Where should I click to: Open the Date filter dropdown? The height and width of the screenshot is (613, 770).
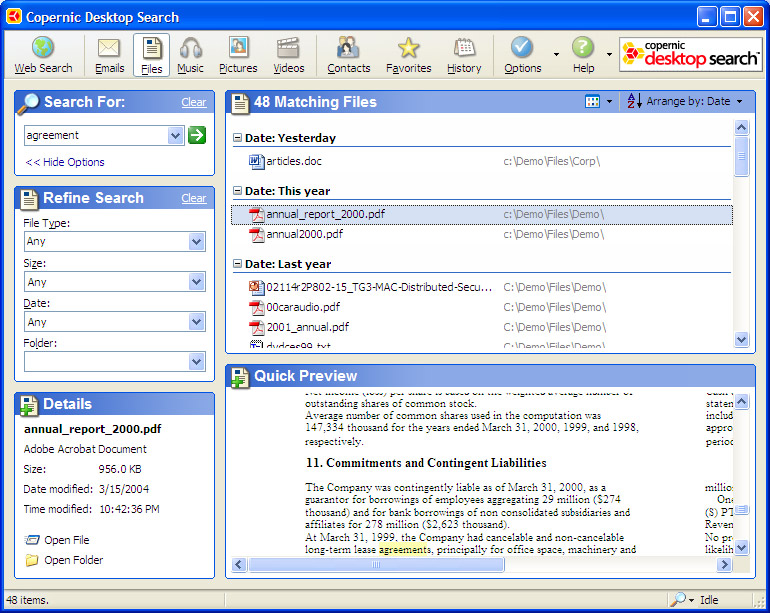point(196,322)
